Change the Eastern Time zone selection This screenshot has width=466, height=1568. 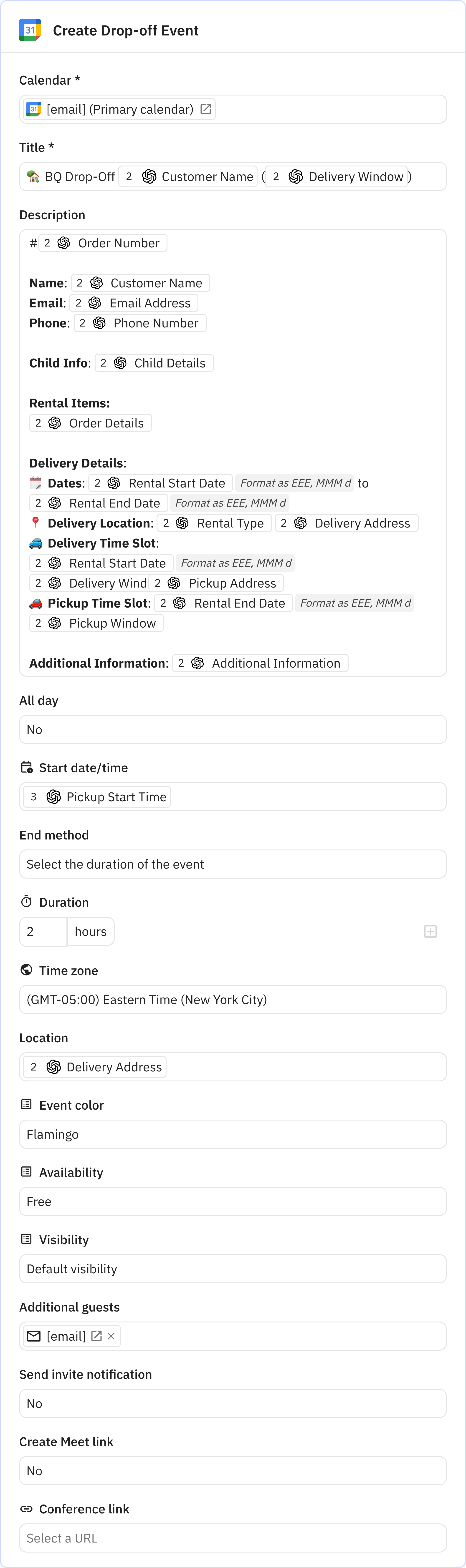[x=233, y=1000]
